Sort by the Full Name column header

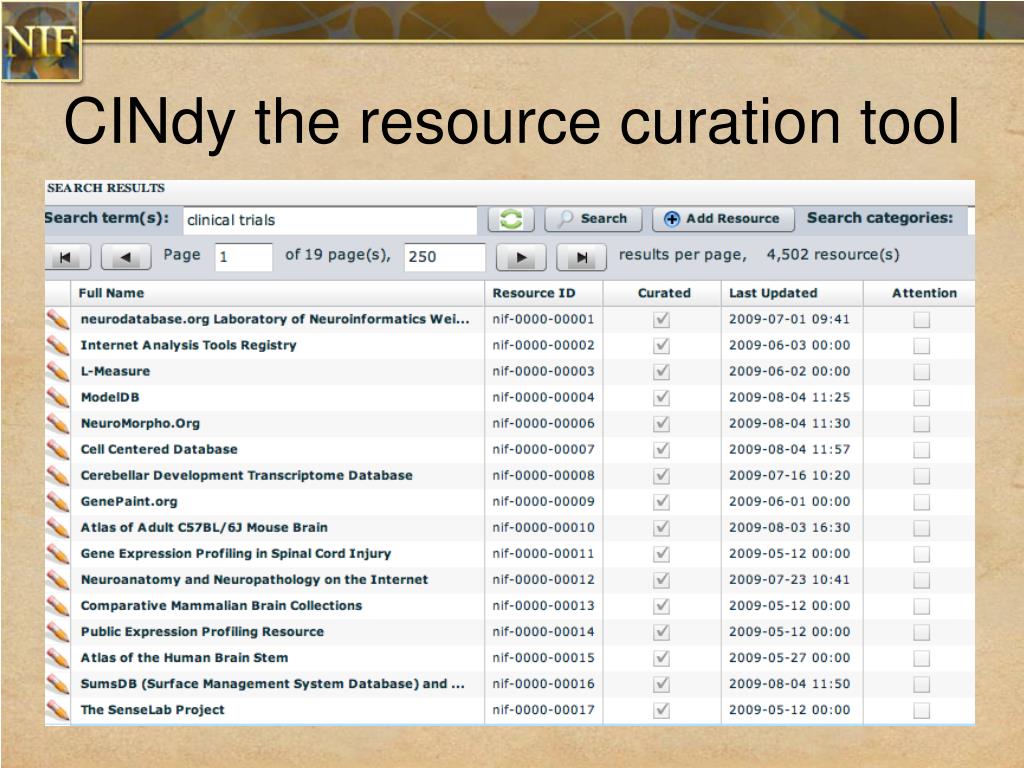pos(278,293)
